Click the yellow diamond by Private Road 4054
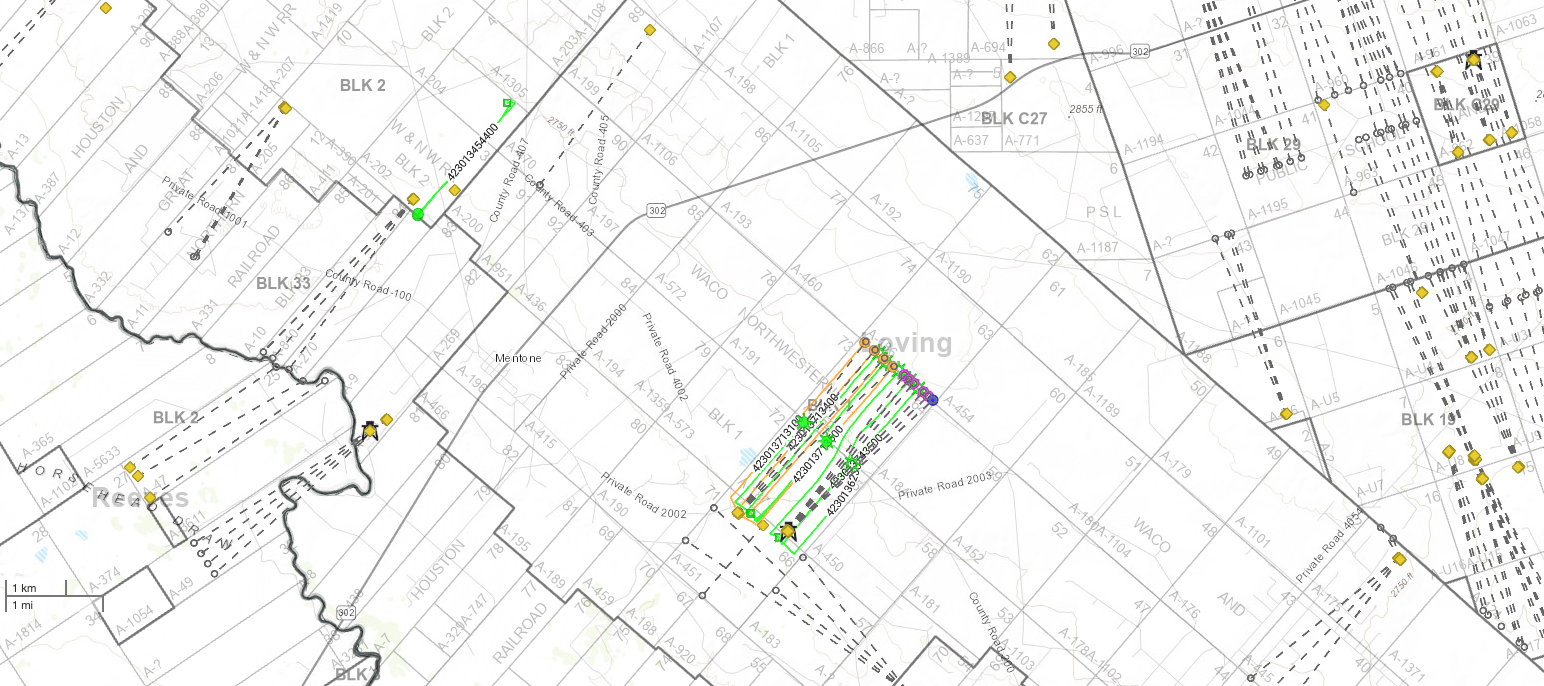This screenshot has width=1544, height=686. point(1399,559)
